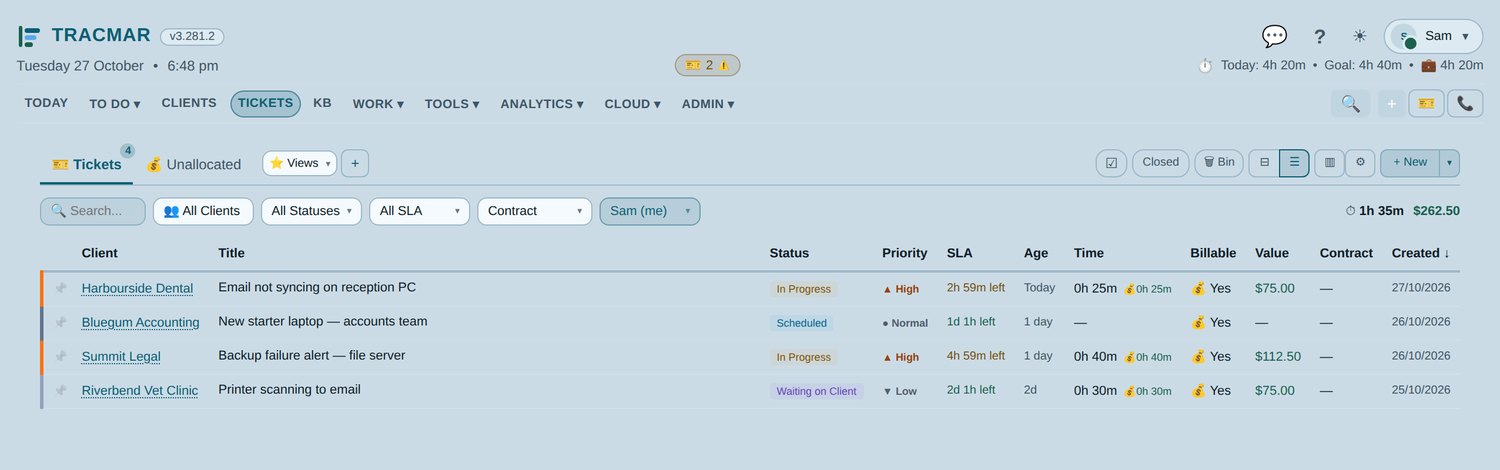Pin the Bluegum Accounting ticket
This screenshot has width=1500, height=470.
60,322
